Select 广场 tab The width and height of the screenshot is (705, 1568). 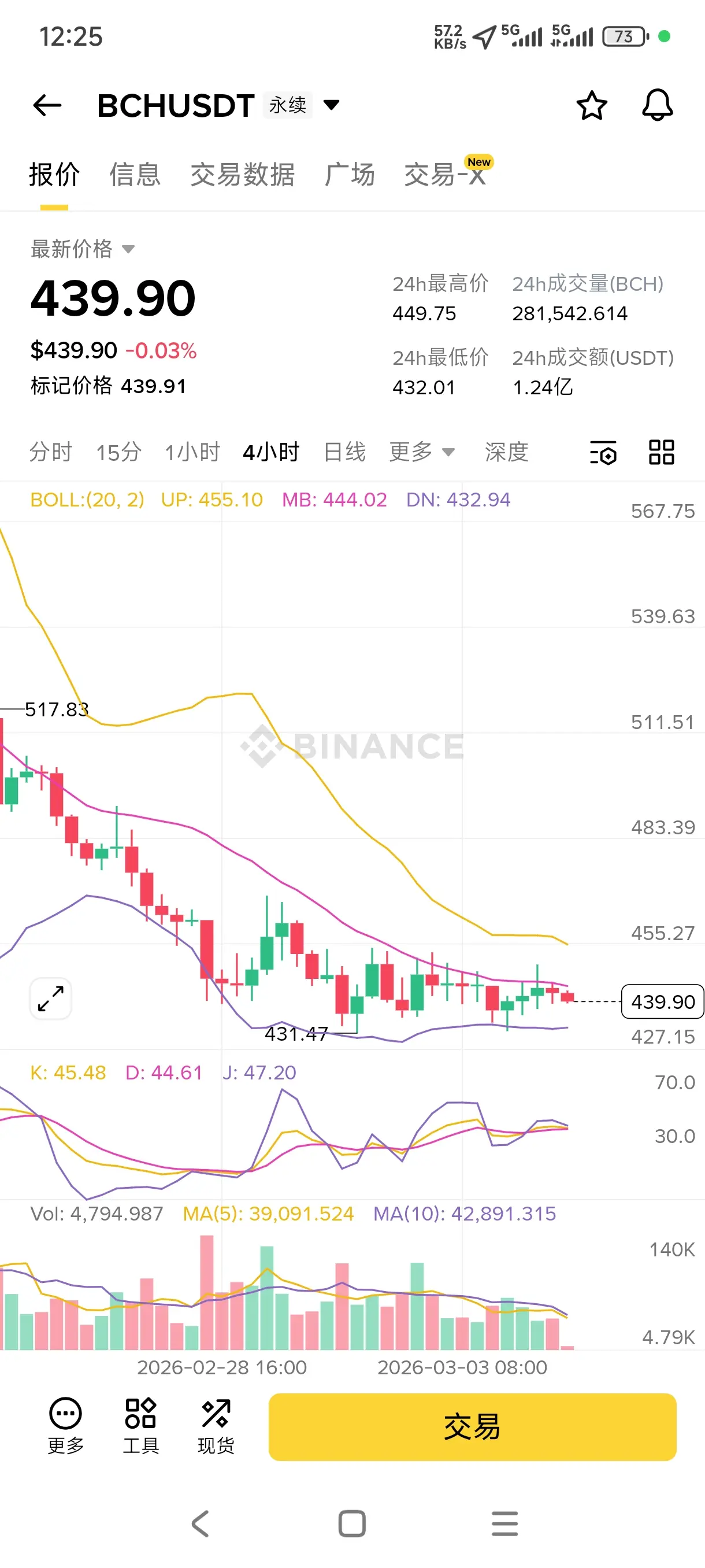[x=350, y=175]
